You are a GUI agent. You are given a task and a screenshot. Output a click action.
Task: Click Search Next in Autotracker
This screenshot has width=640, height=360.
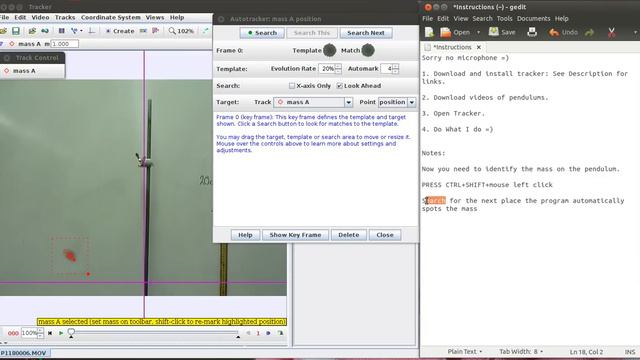[x=366, y=33]
